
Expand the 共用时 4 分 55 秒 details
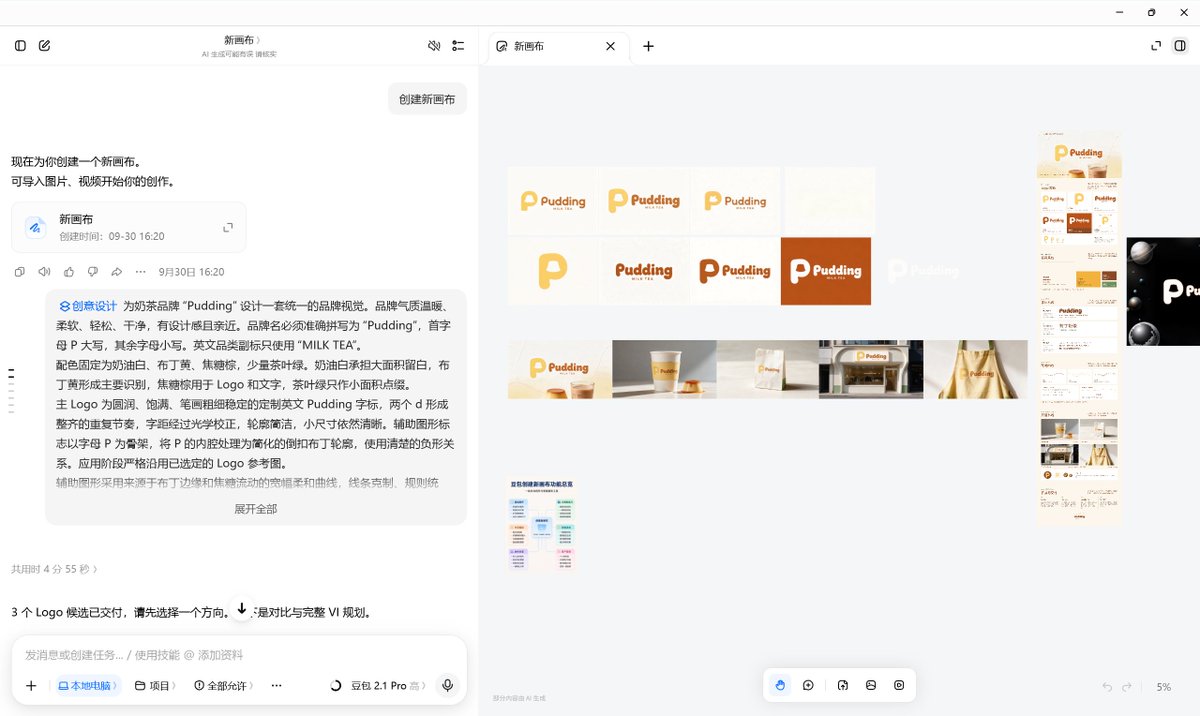tap(54, 569)
